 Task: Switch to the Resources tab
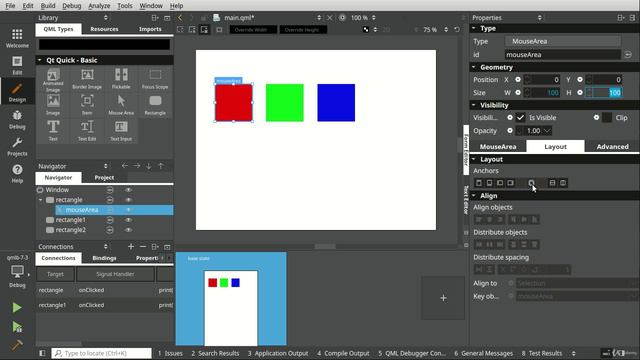click(104, 29)
